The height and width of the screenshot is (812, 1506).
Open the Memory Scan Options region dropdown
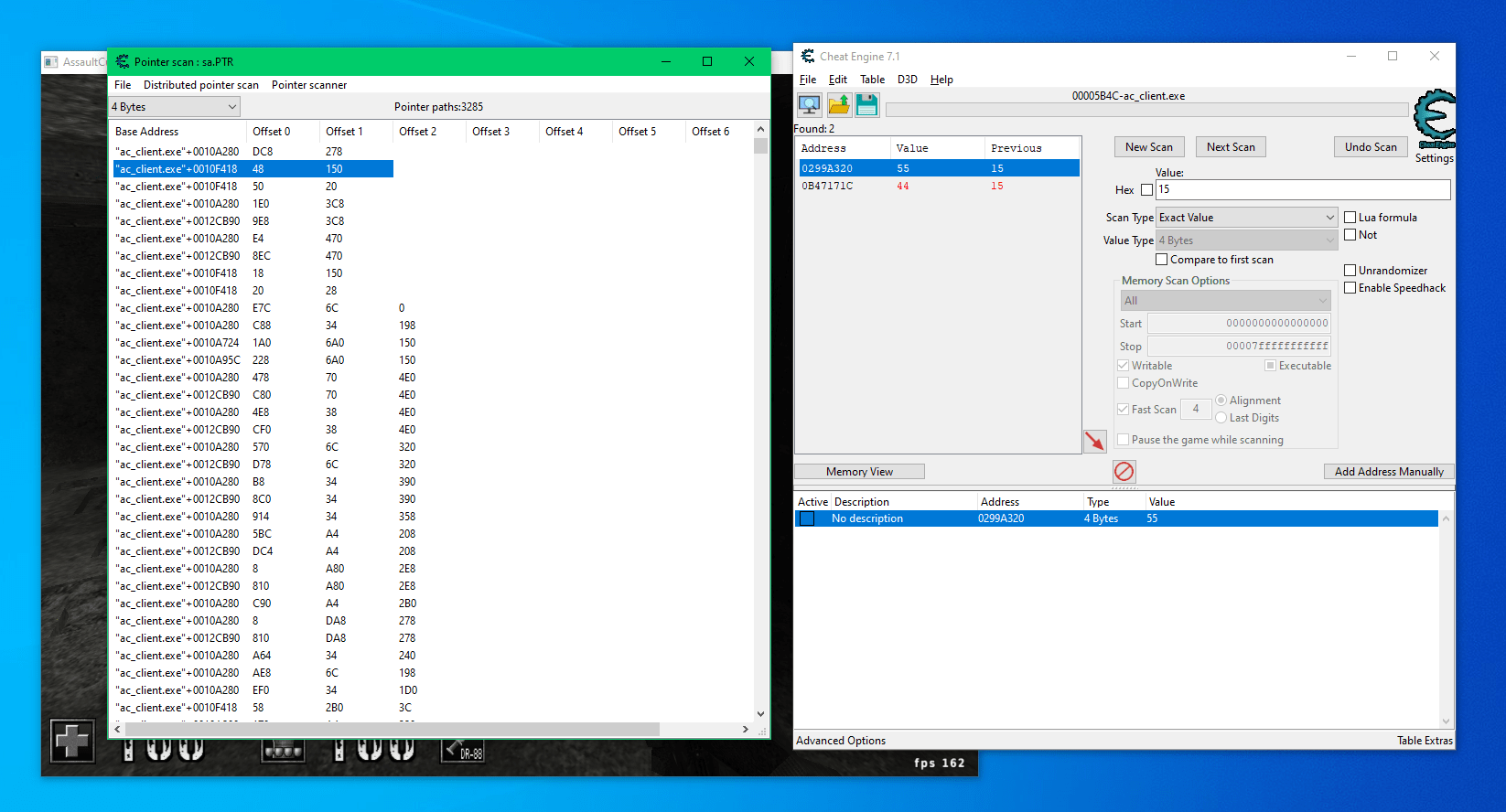click(x=1226, y=301)
